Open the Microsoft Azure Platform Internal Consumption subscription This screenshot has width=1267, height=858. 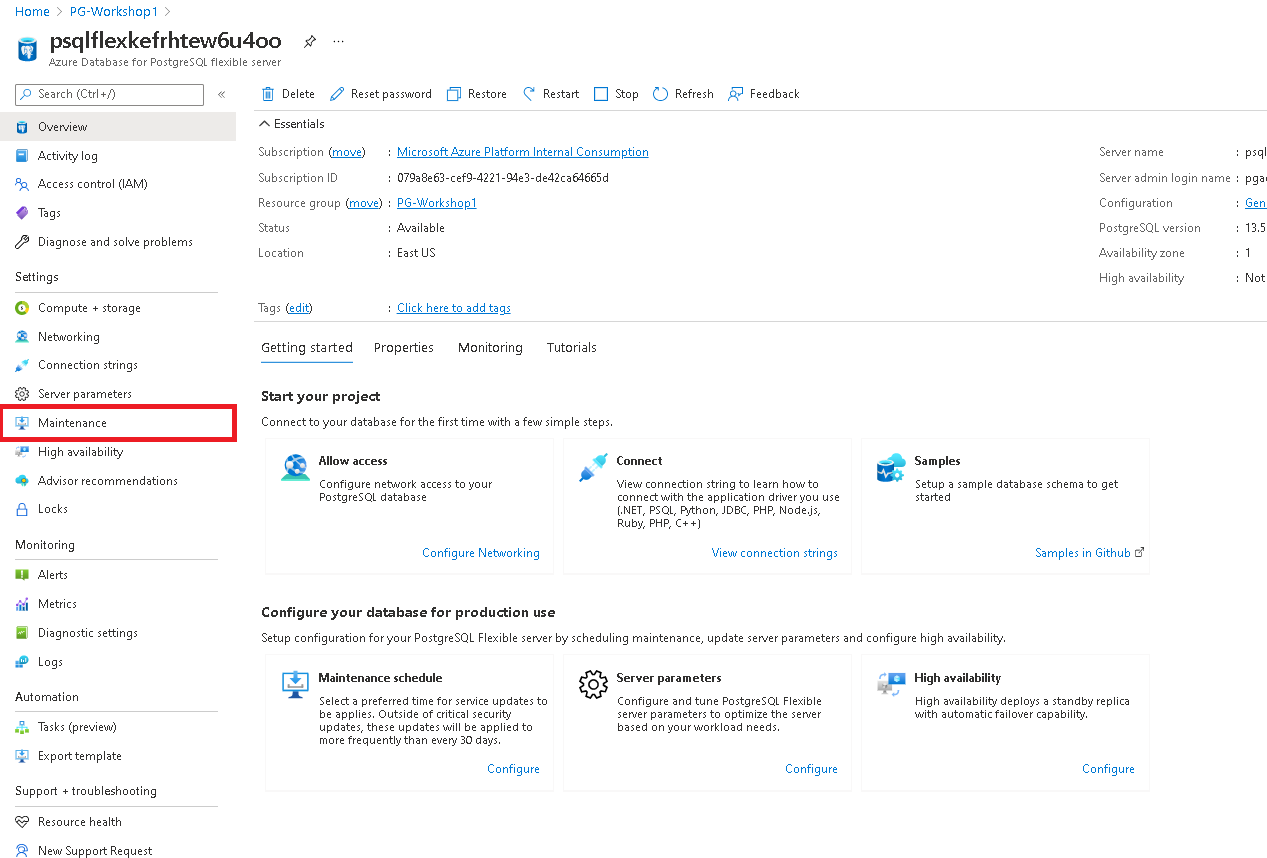[x=522, y=152]
